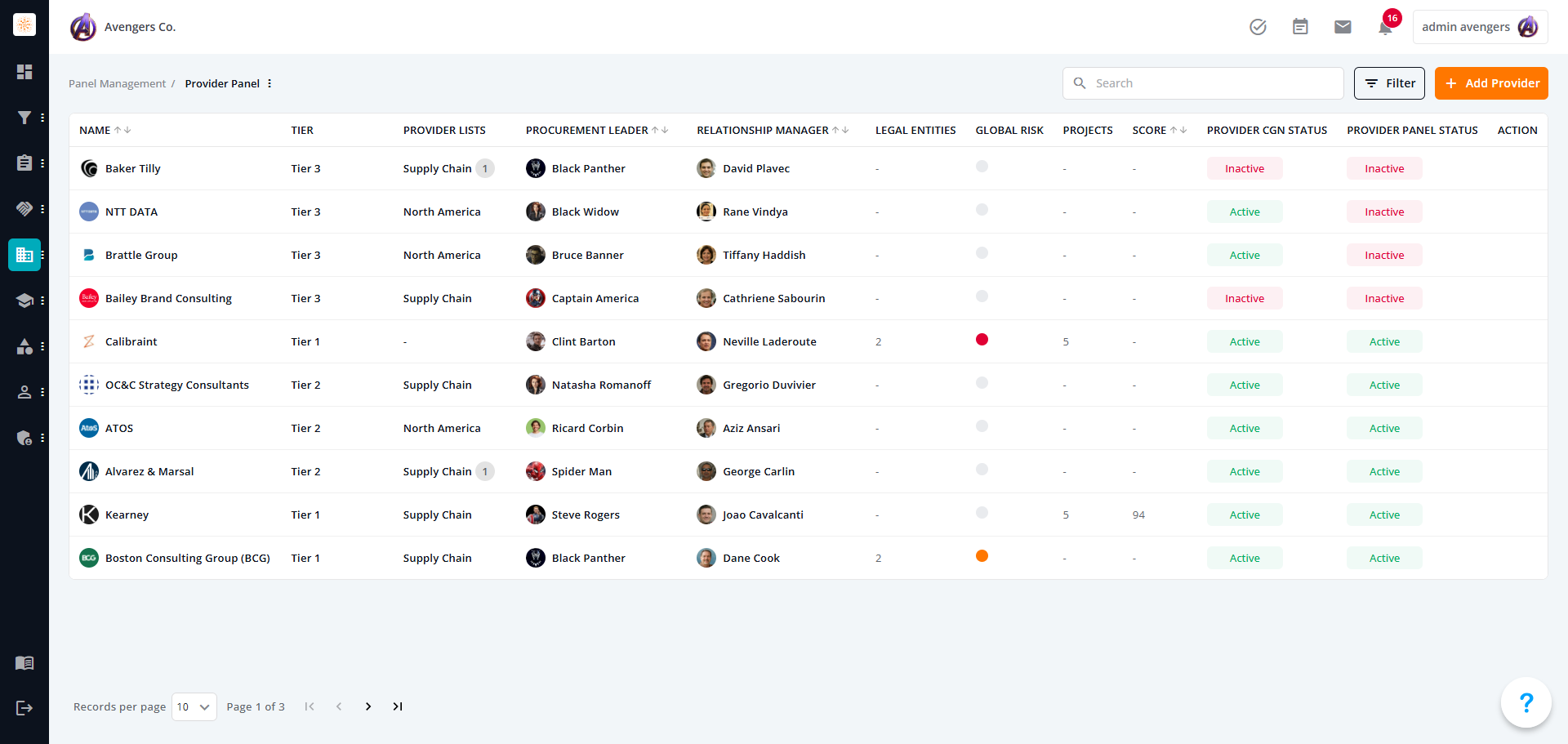Open the dashboard grid icon in sidebar
This screenshot has height=744, width=1568.
[24, 72]
